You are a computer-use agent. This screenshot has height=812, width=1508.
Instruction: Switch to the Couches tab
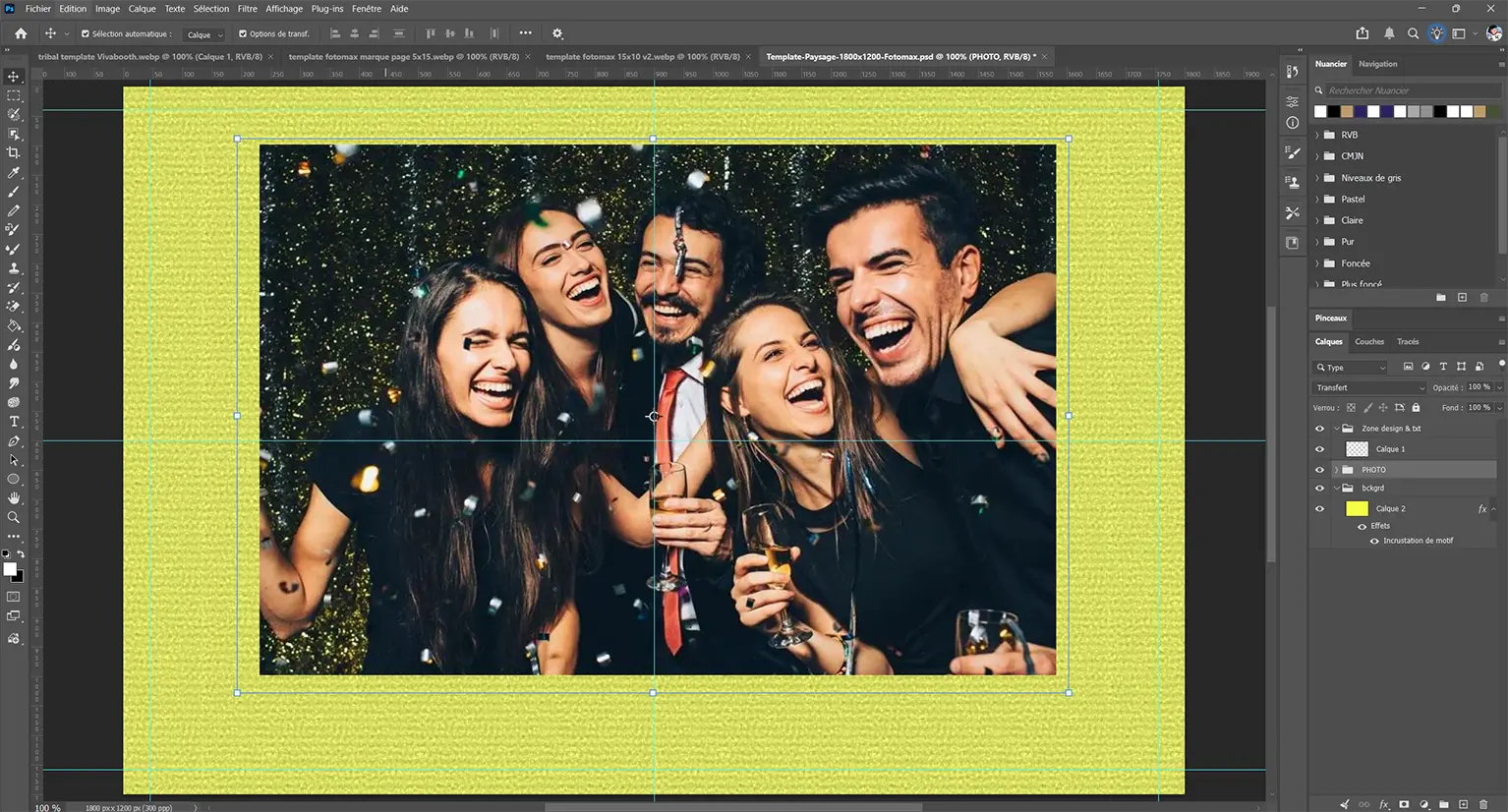[1368, 342]
